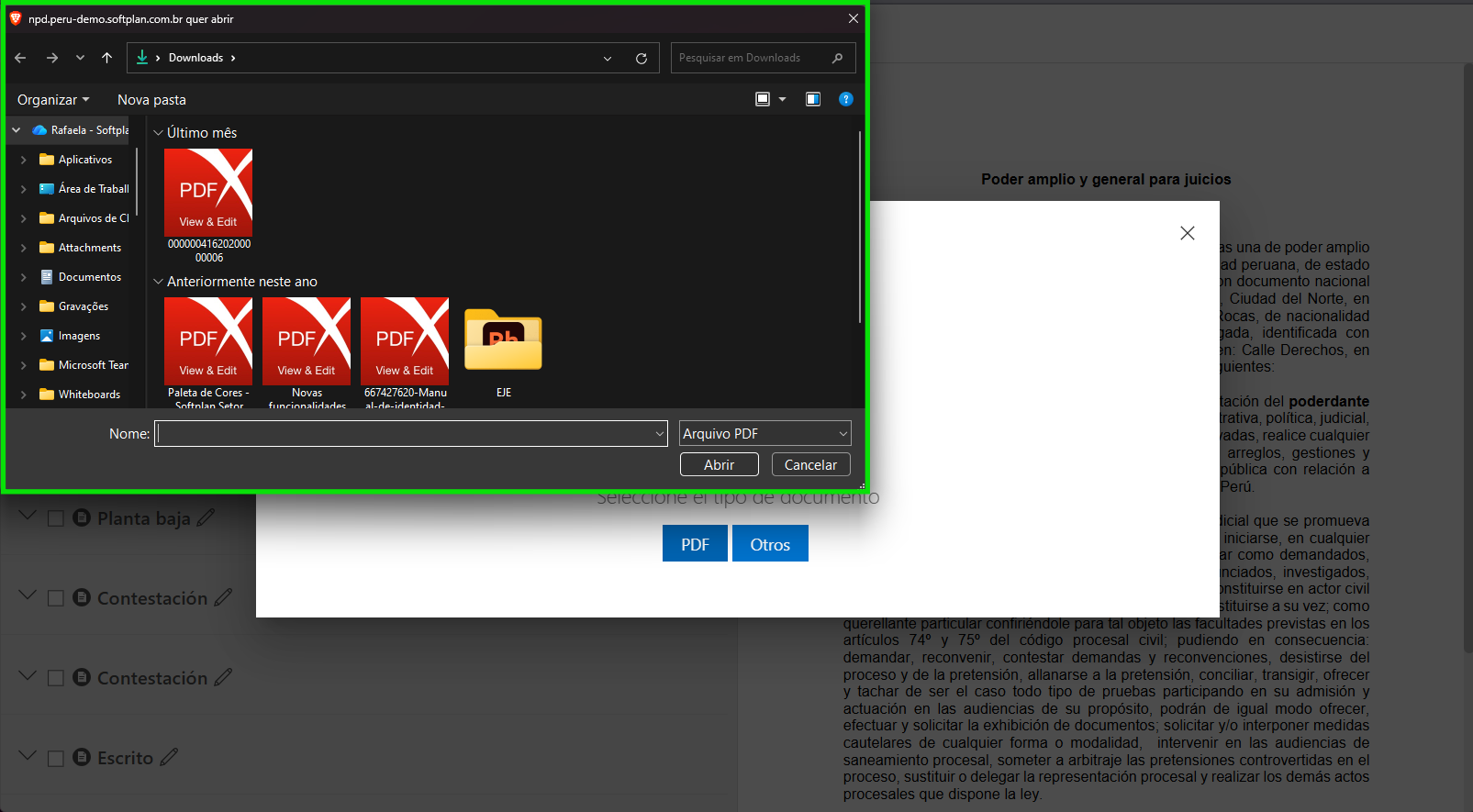
Task: Go back using the back arrow
Action: [x=20, y=58]
